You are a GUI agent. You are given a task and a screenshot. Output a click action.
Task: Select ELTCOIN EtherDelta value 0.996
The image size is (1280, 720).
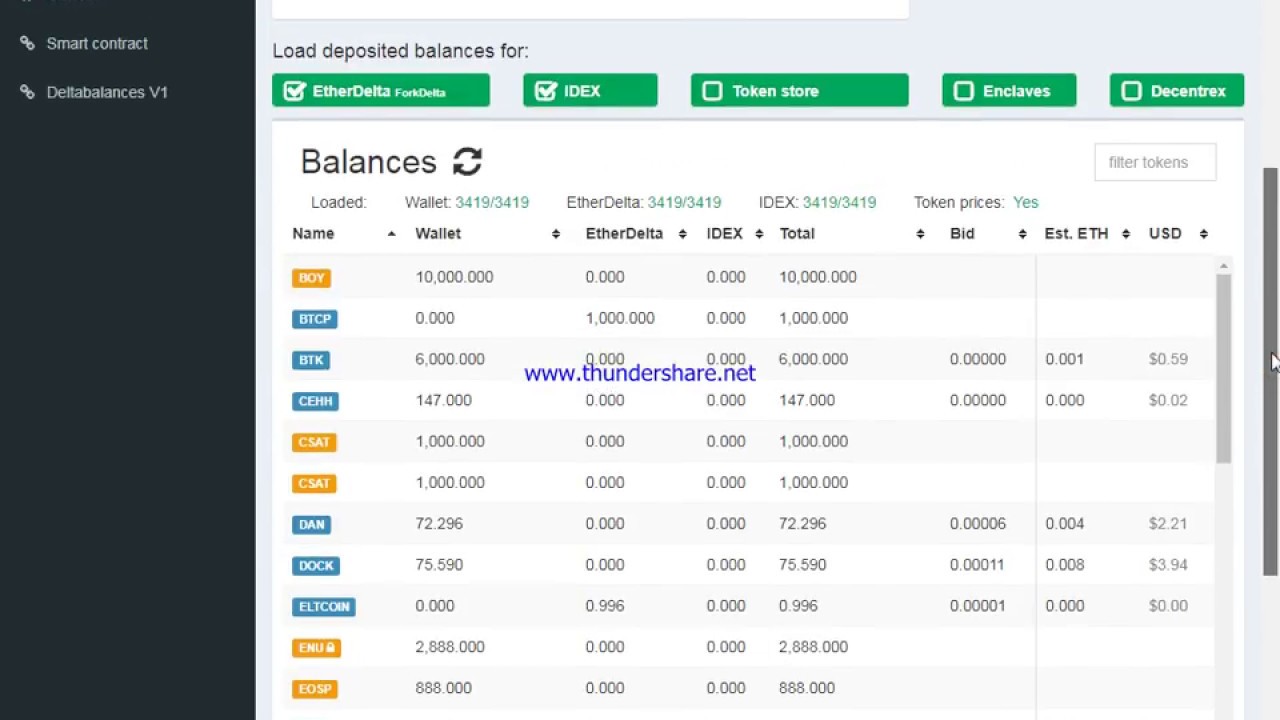605,605
